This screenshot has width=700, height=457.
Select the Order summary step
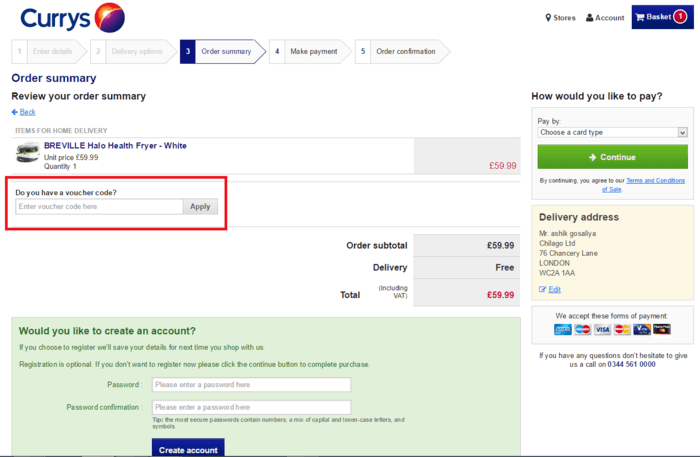coord(221,51)
